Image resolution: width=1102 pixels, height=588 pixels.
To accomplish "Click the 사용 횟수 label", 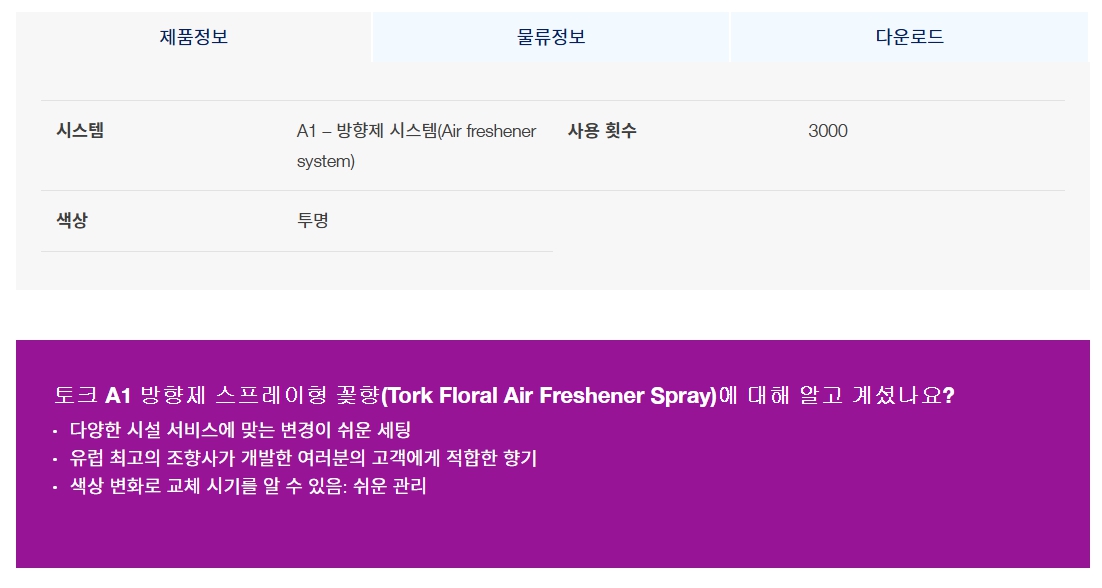I will pos(602,131).
